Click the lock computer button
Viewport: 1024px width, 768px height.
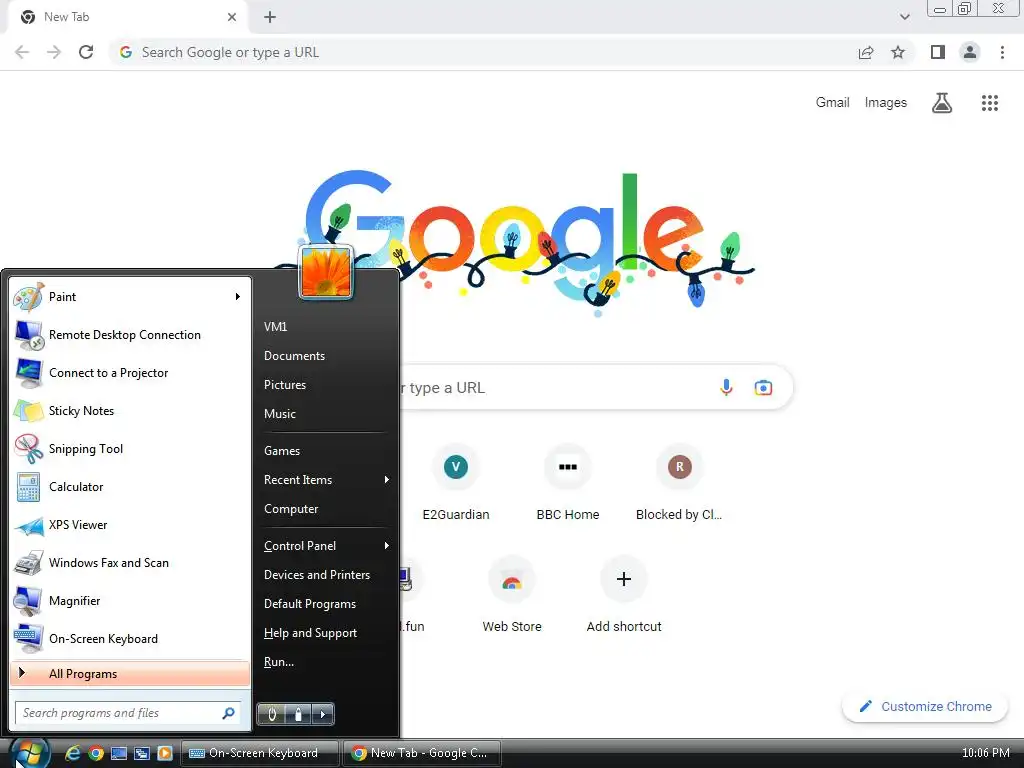[298, 714]
